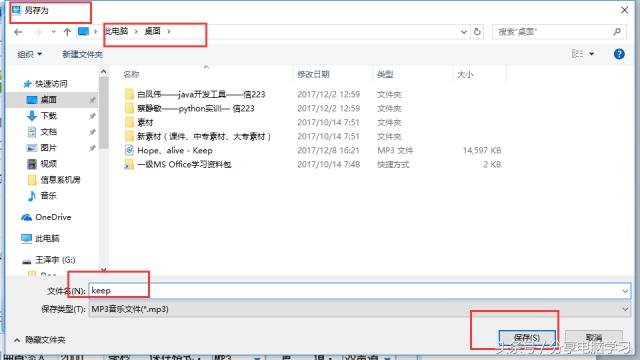Click the search magnifier icon
The height and width of the screenshot is (360, 640).
[x=617, y=31]
